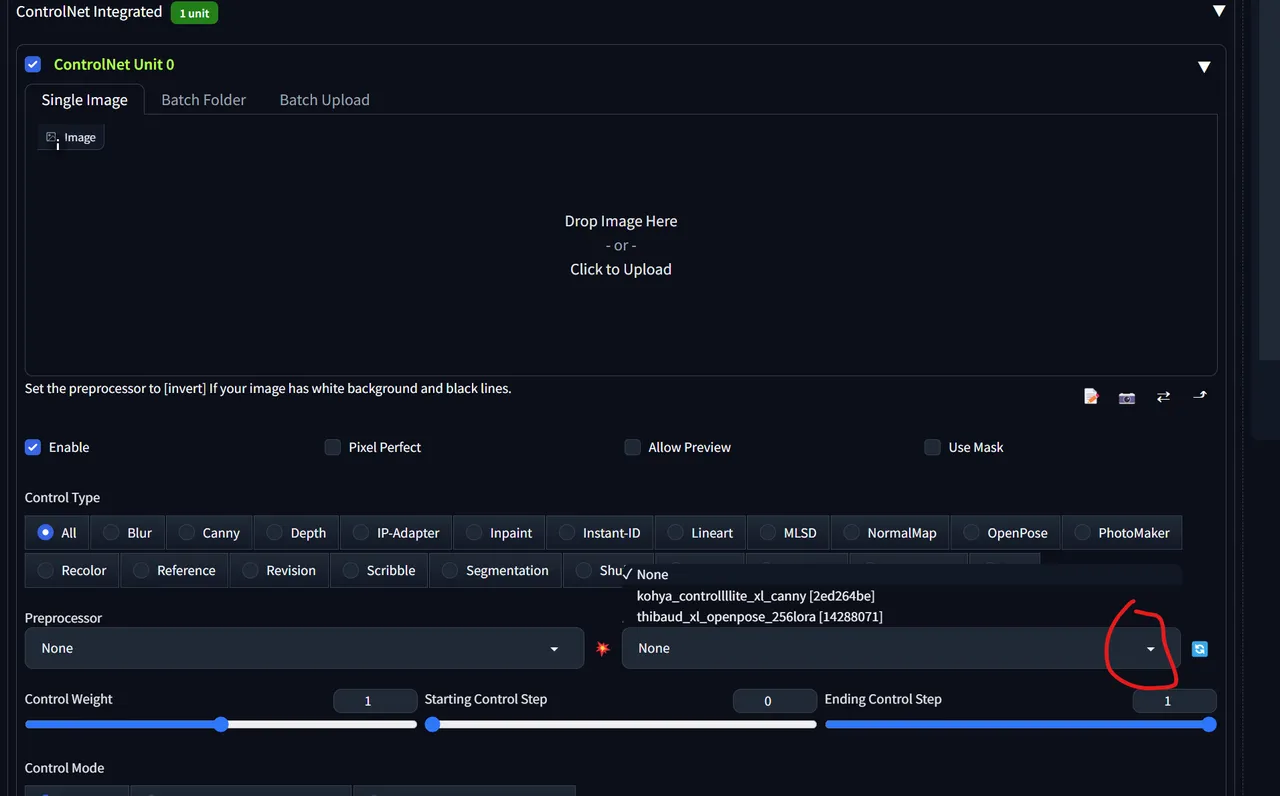Switch to the Batch Upload tab

[x=324, y=100]
